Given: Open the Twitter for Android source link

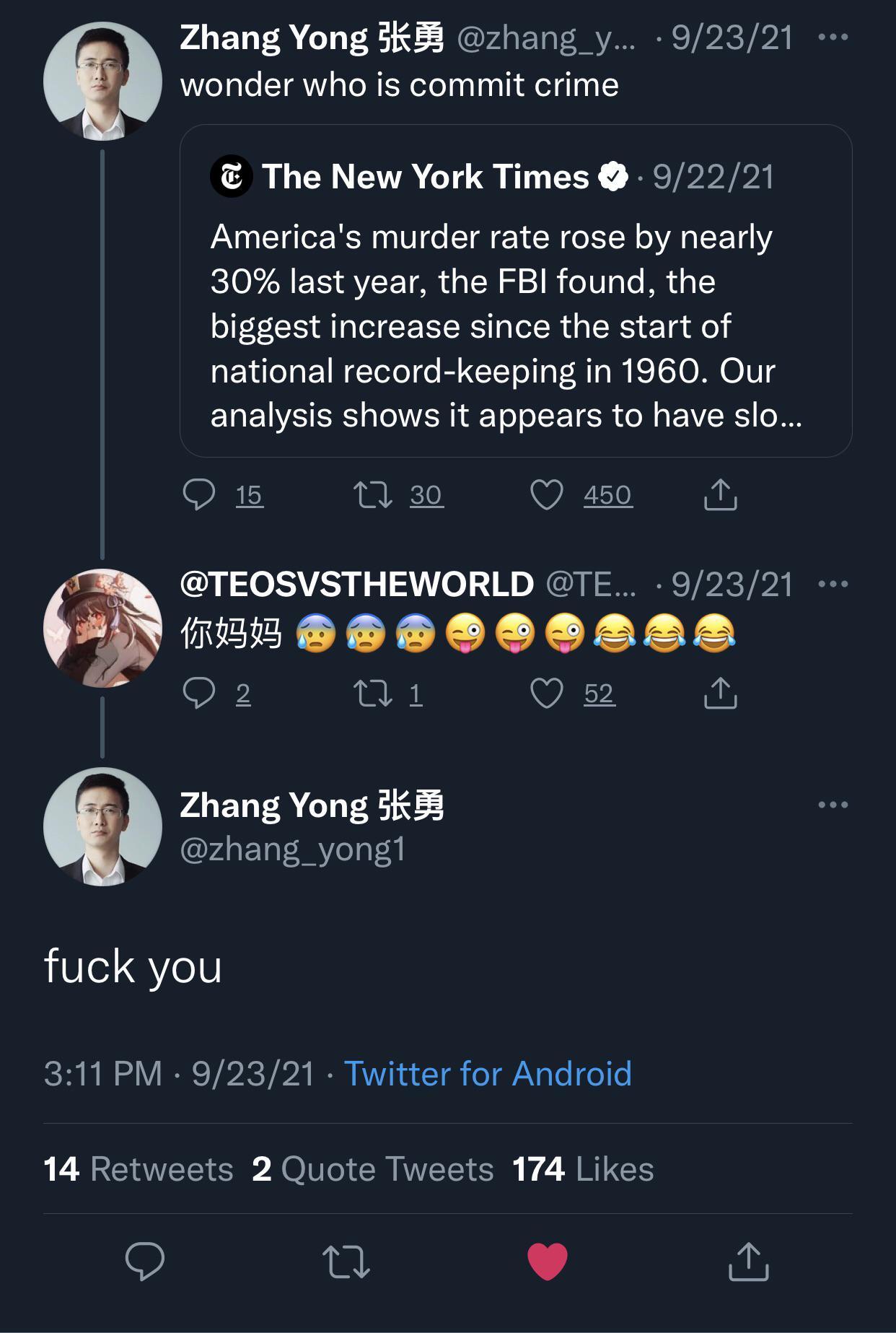Looking at the screenshot, I should (488, 1073).
